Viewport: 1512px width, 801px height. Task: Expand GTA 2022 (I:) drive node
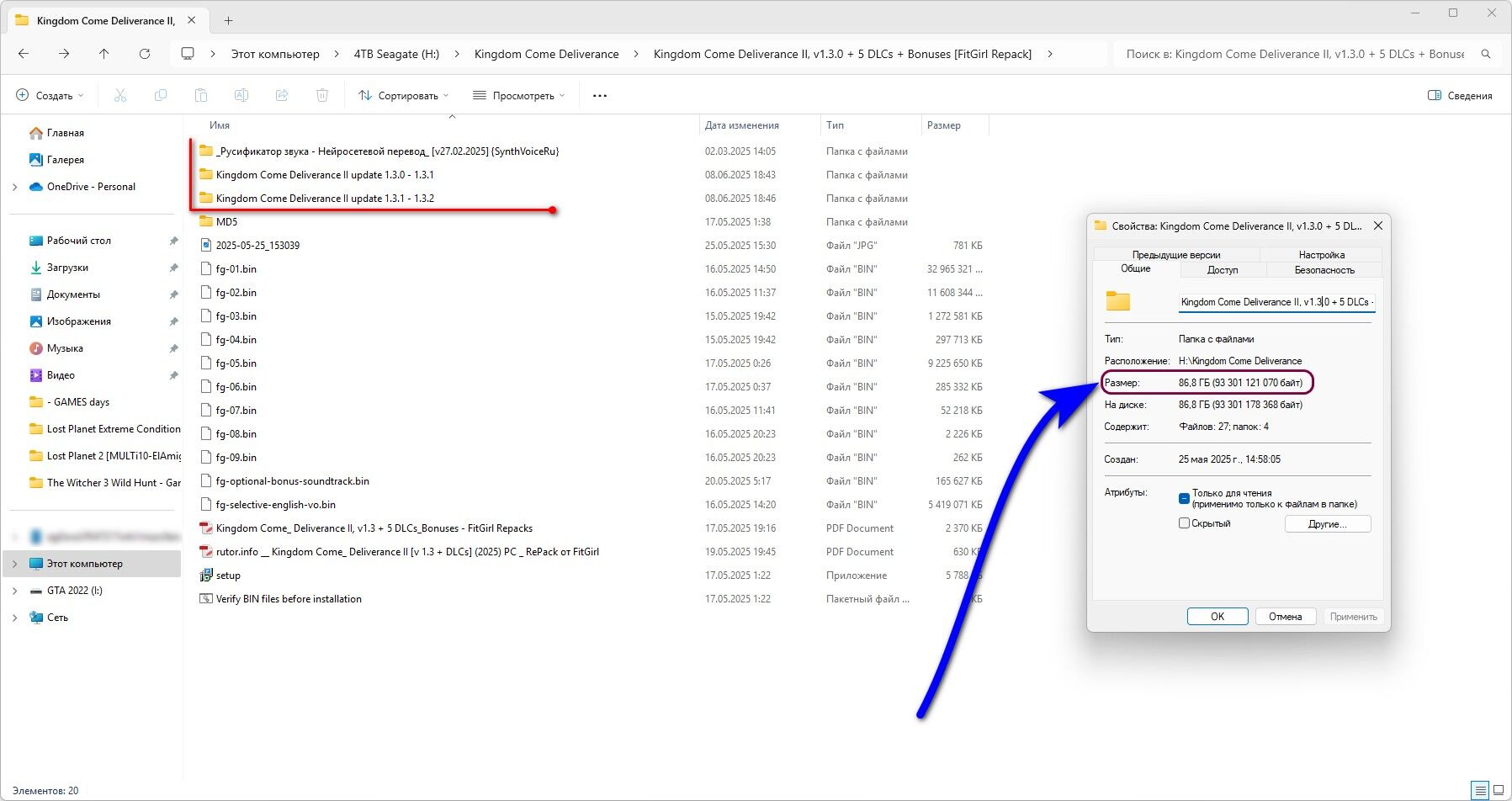[x=15, y=591]
